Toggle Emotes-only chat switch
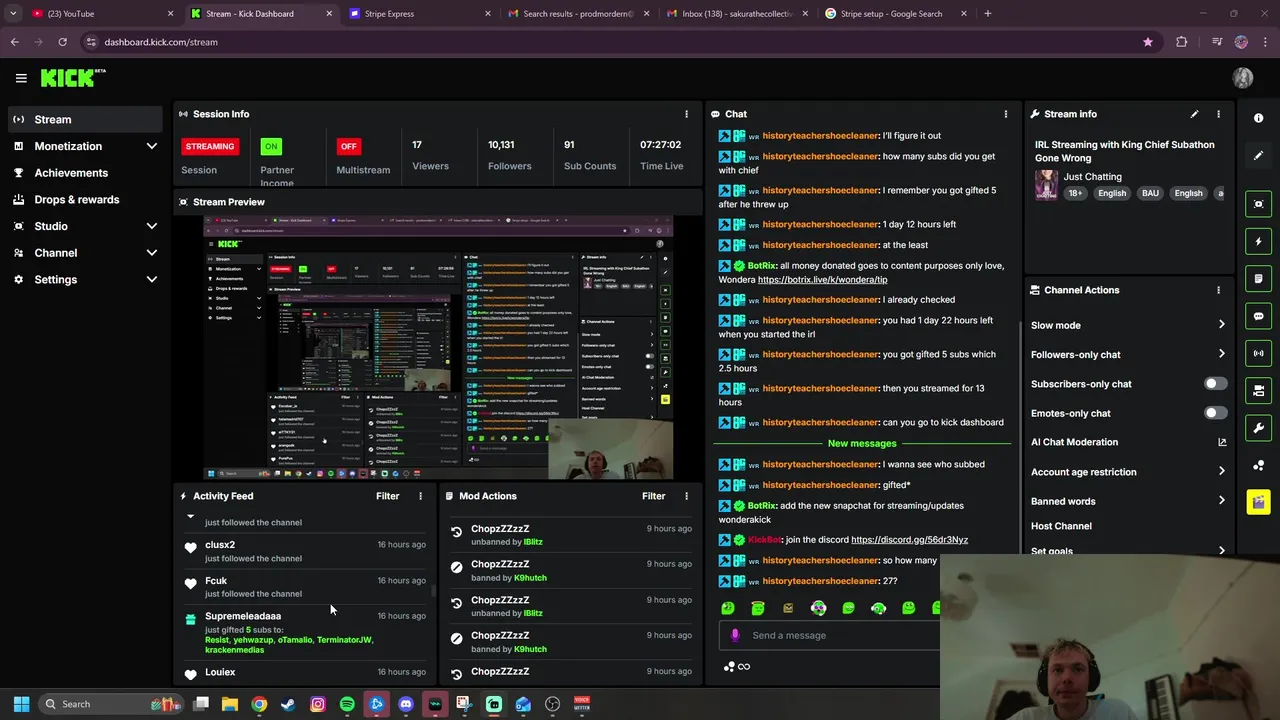This screenshot has height=720, width=1280. click(1215, 413)
